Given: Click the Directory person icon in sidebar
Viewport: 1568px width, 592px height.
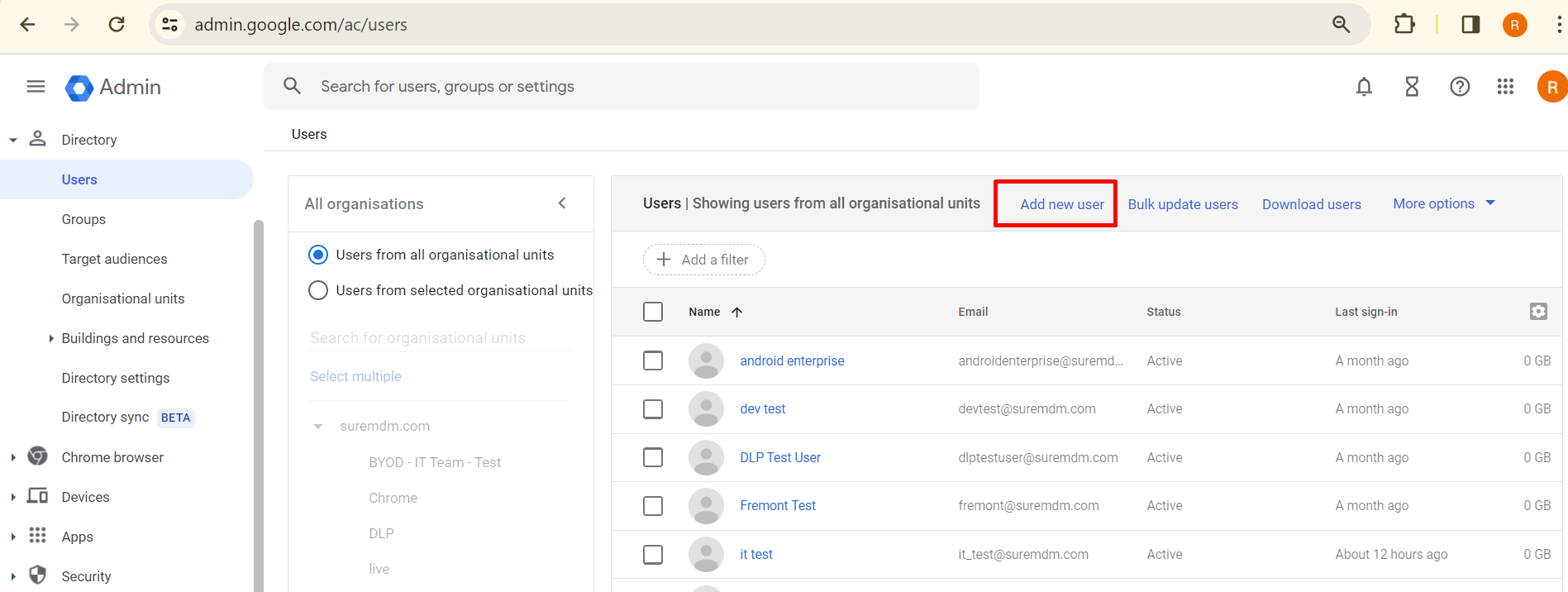Looking at the screenshot, I should (x=38, y=139).
